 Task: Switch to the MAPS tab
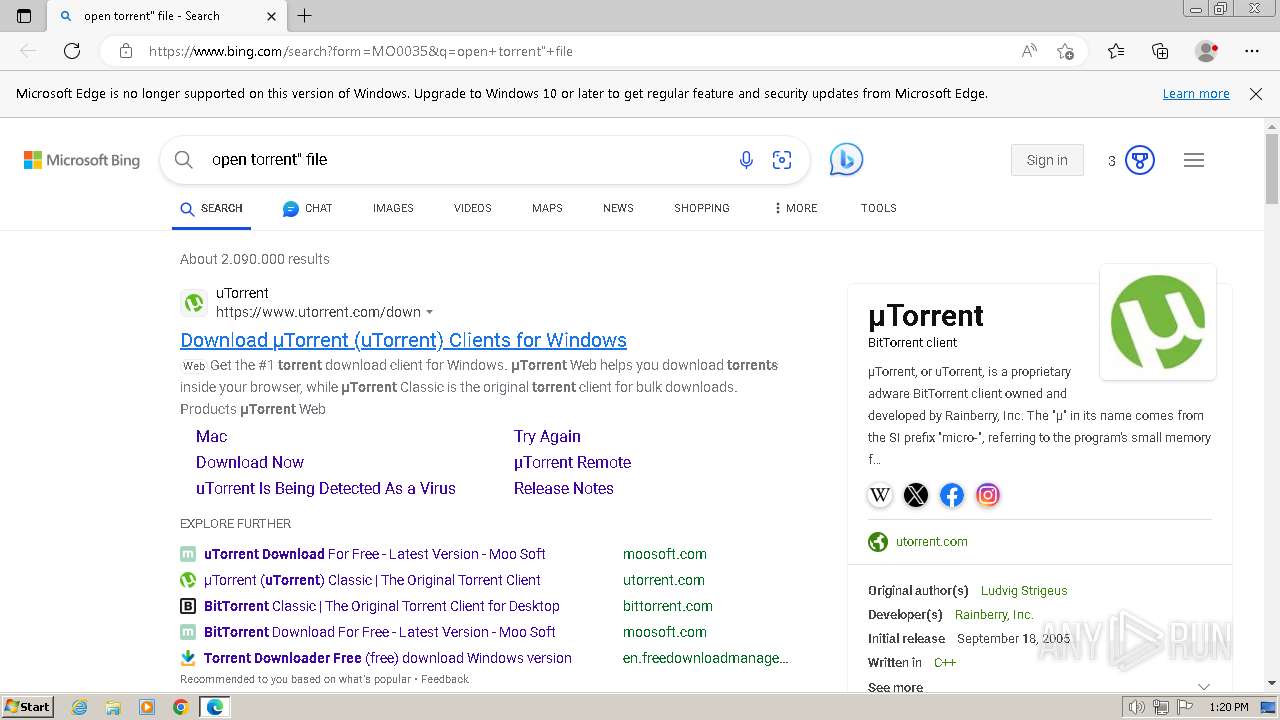(x=547, y=208)
